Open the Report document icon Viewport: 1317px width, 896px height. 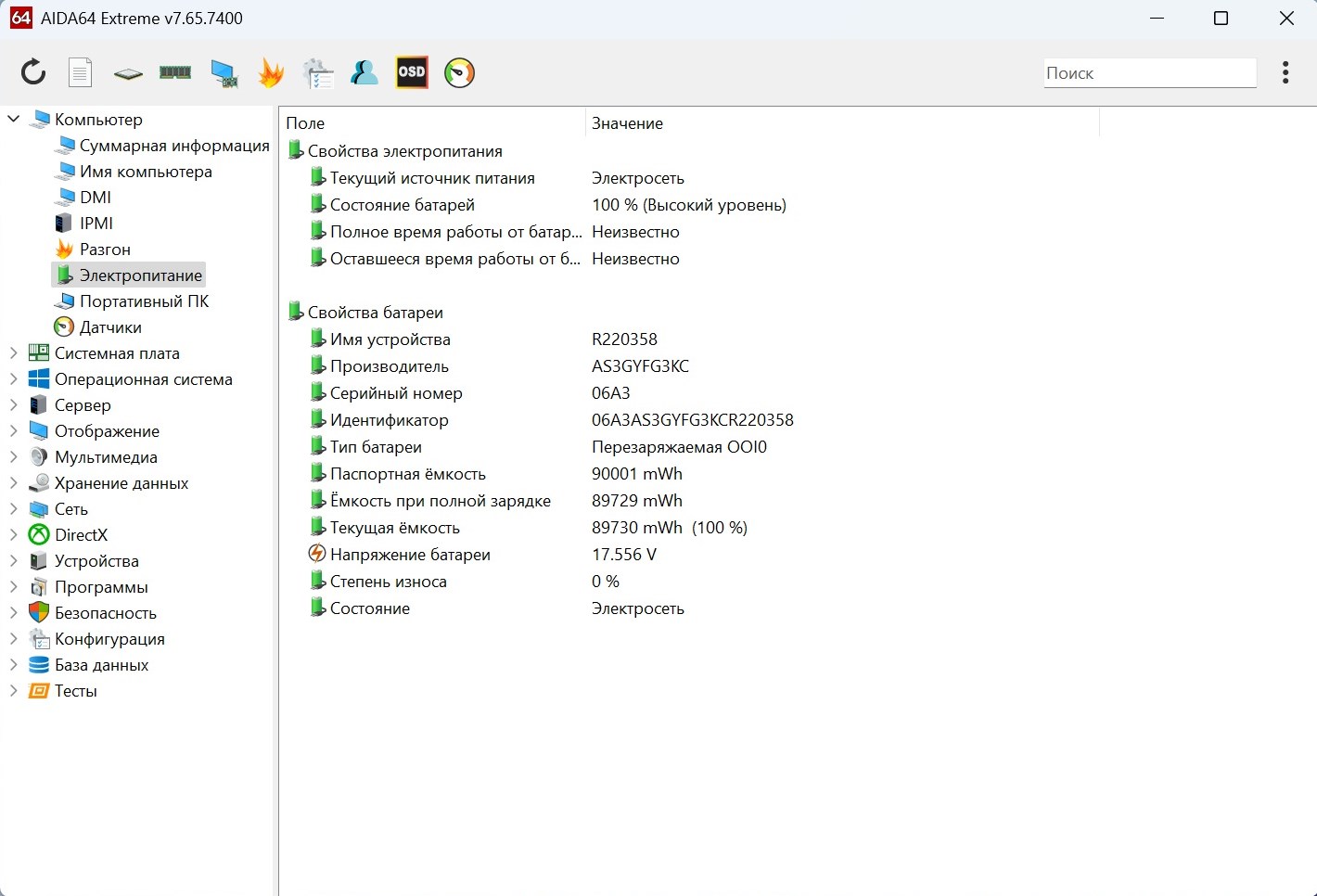tap(81, 72)
